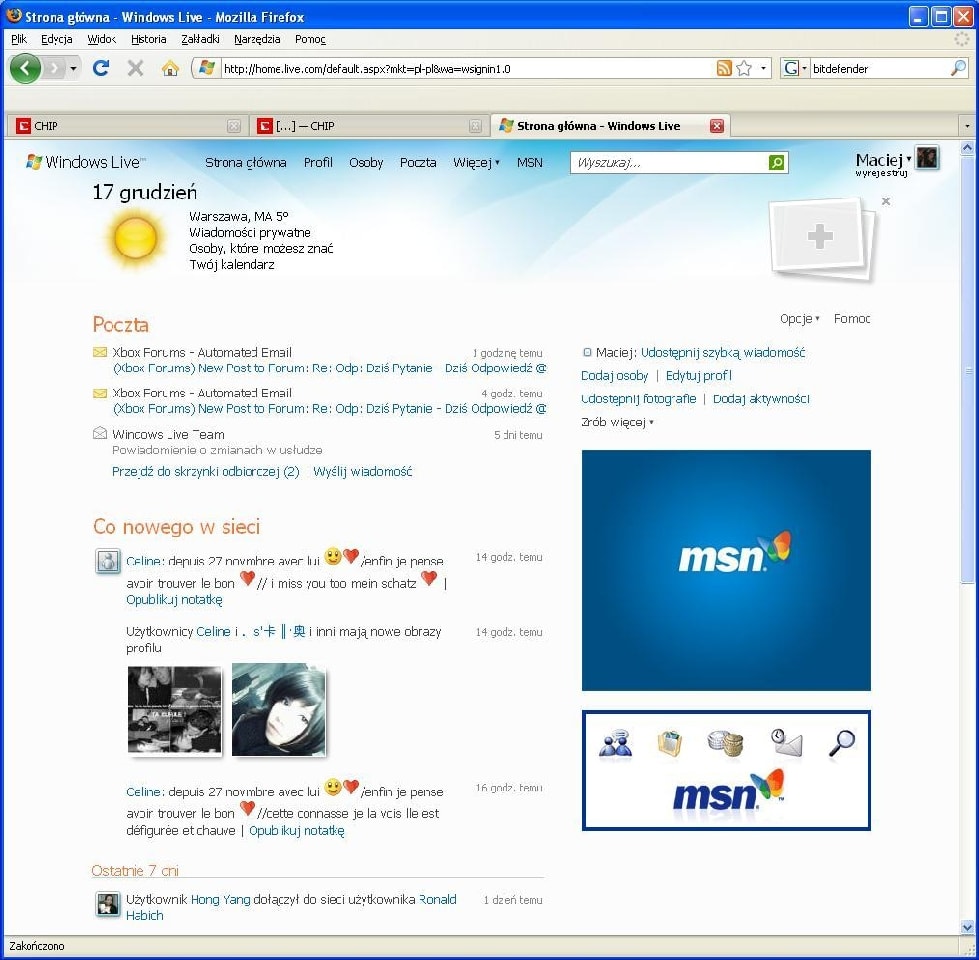Click the vertical scrollbar thumb
The image size is (979, 960).
pos(967,370)
